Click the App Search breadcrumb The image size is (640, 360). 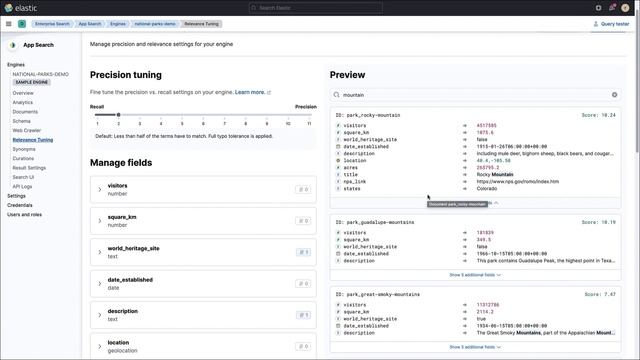[x=89, y=24]
